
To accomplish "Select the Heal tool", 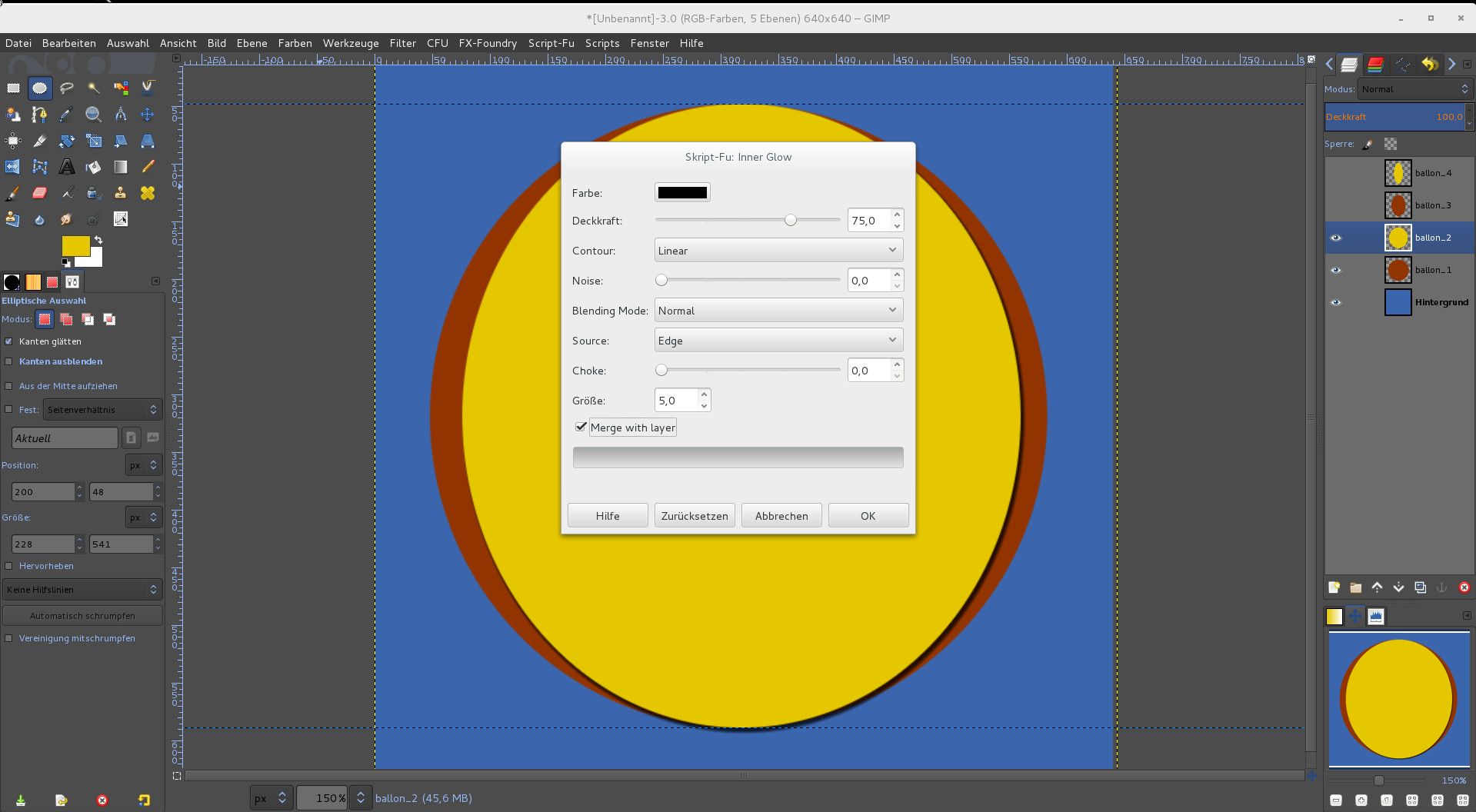I will tap(148, 193).
